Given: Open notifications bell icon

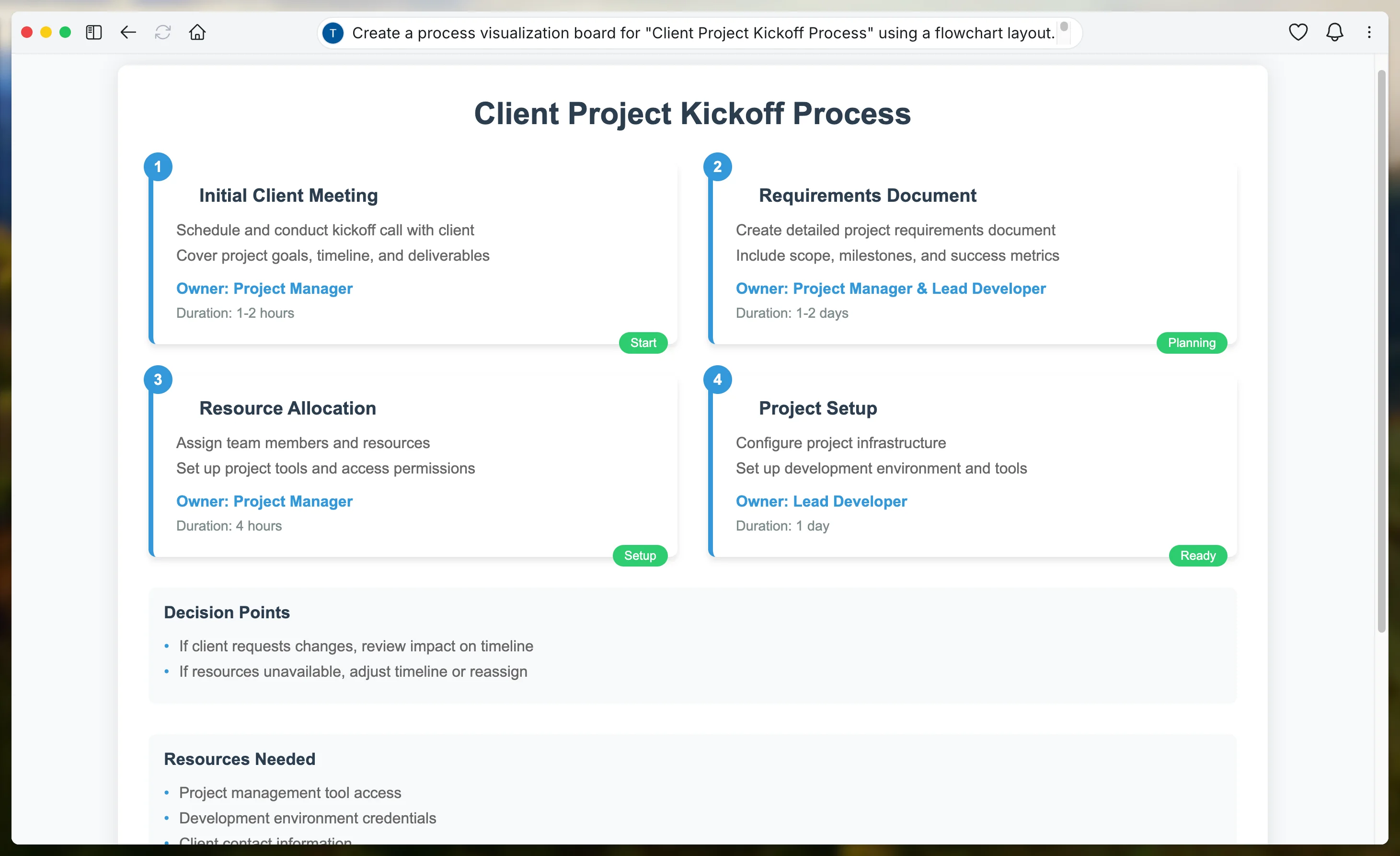Looking at the screenshot, I should coord(1334,33).
